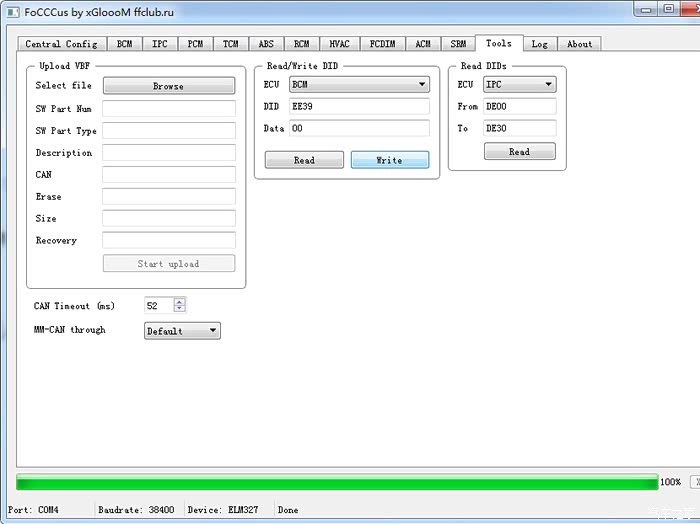Screen dimensions: 700x524
Task: Switch to the HVAC tab
Action: (339, 44)
